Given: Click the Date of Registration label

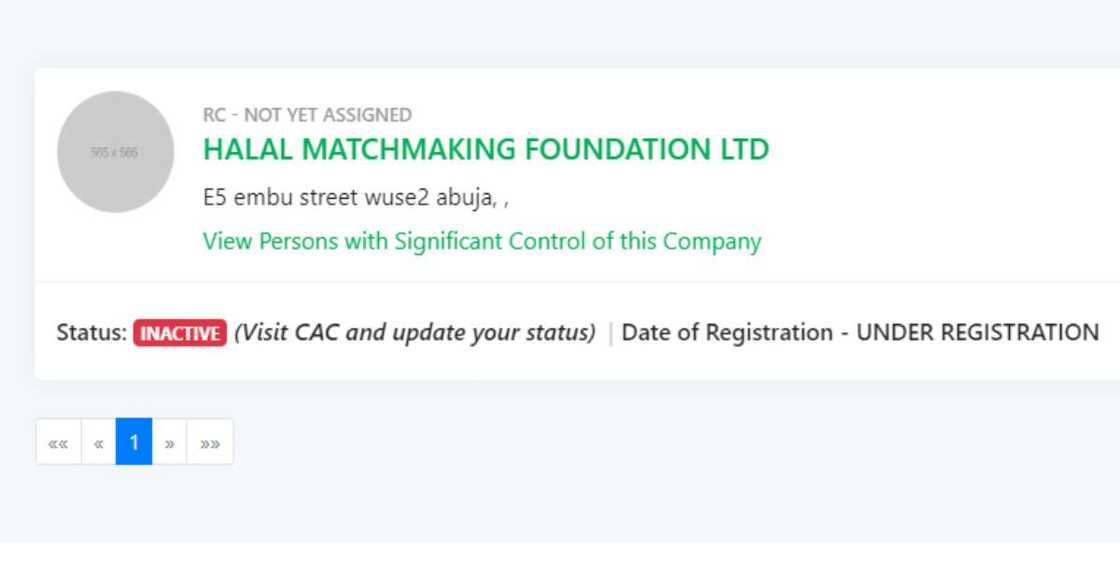Looking at the screenshot, I should click(727, 333).
